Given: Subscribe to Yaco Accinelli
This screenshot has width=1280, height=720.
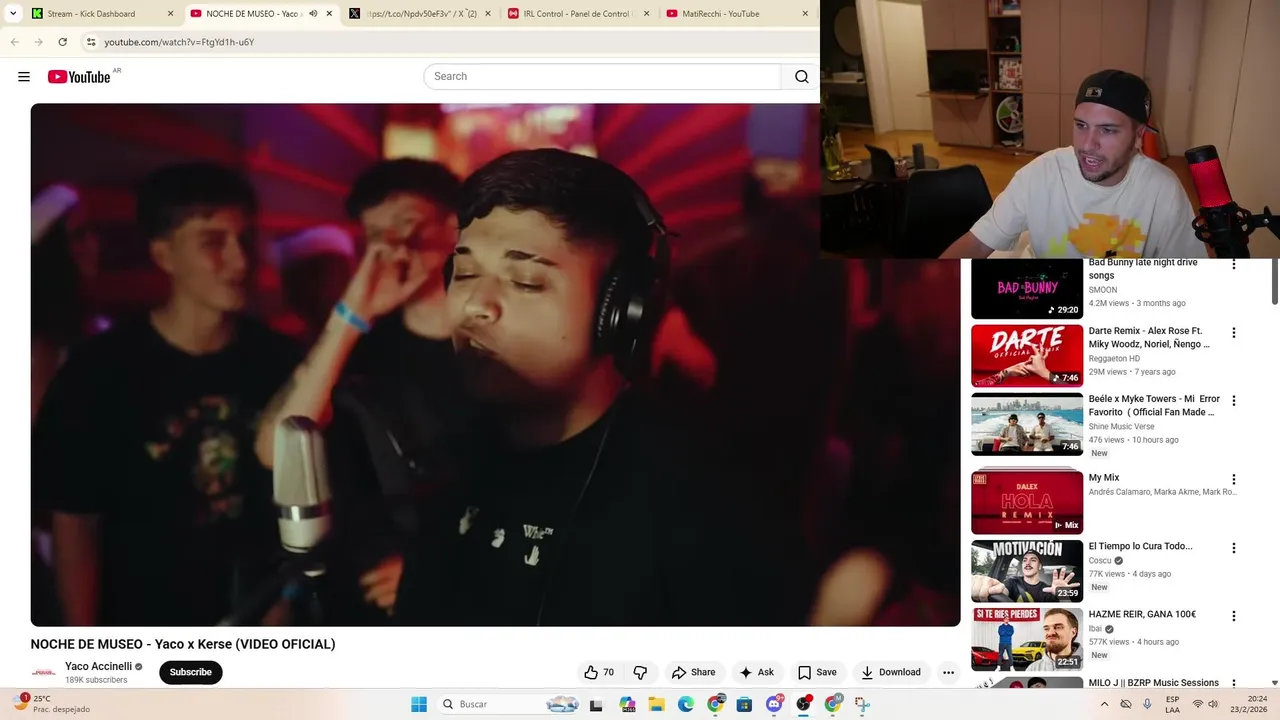Looking at the screenshot, I should (x=190, y=672).
